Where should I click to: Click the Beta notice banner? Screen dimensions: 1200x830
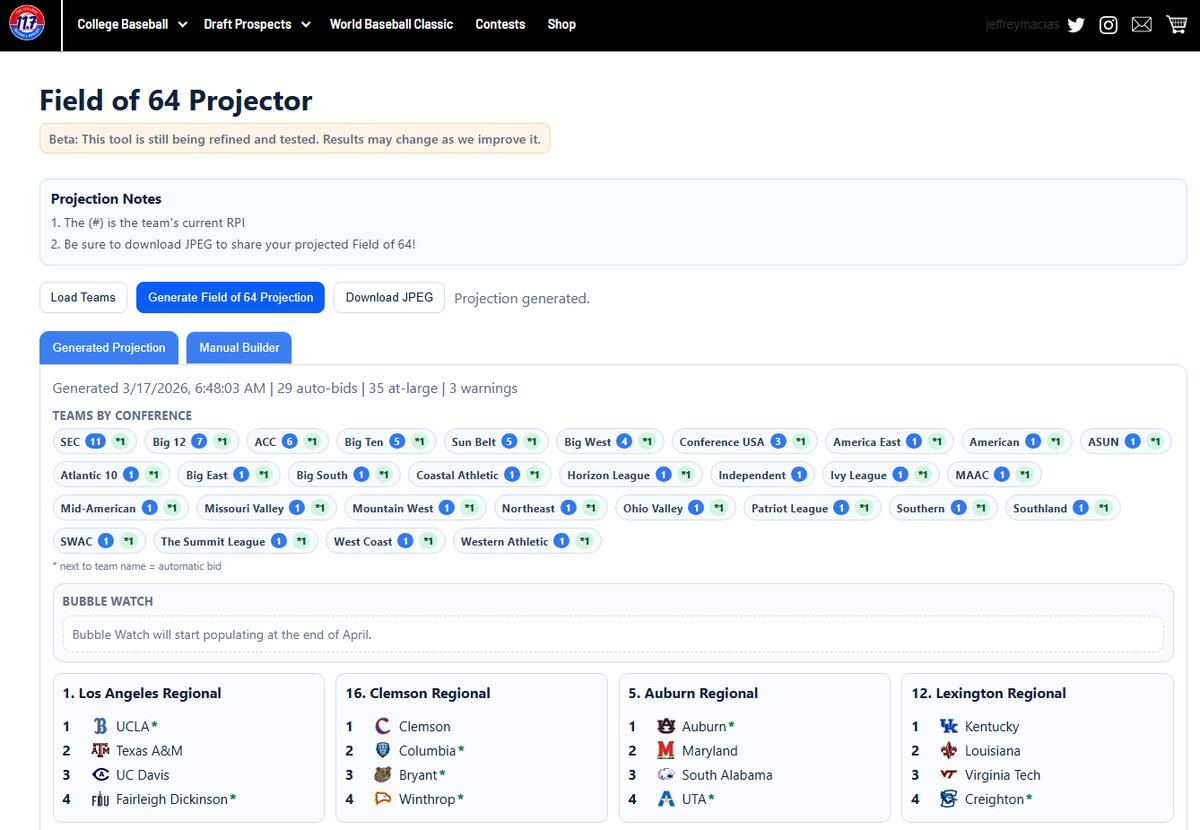click(x=295, y=139)
